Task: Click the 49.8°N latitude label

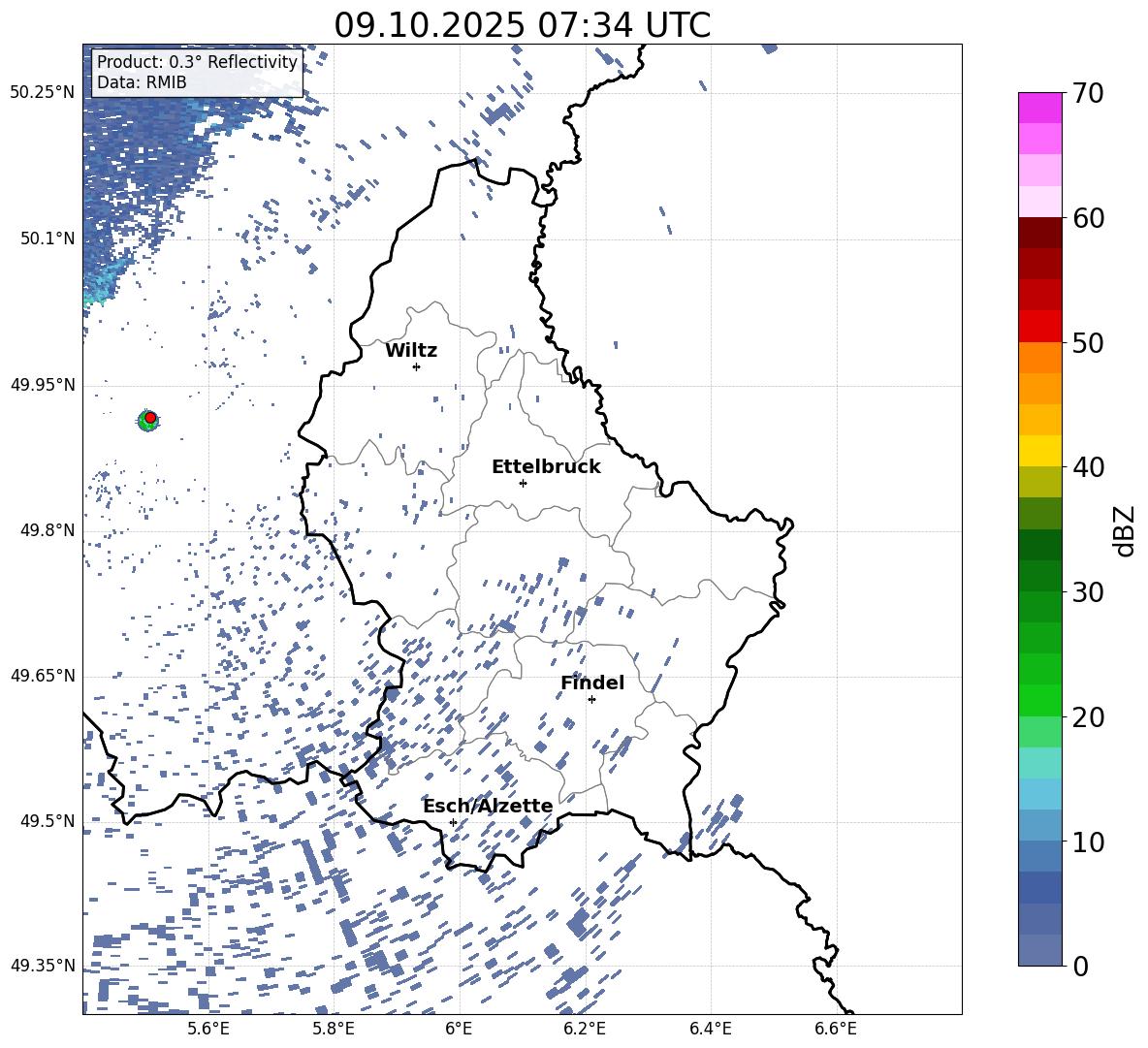Action: click(48, 530)
